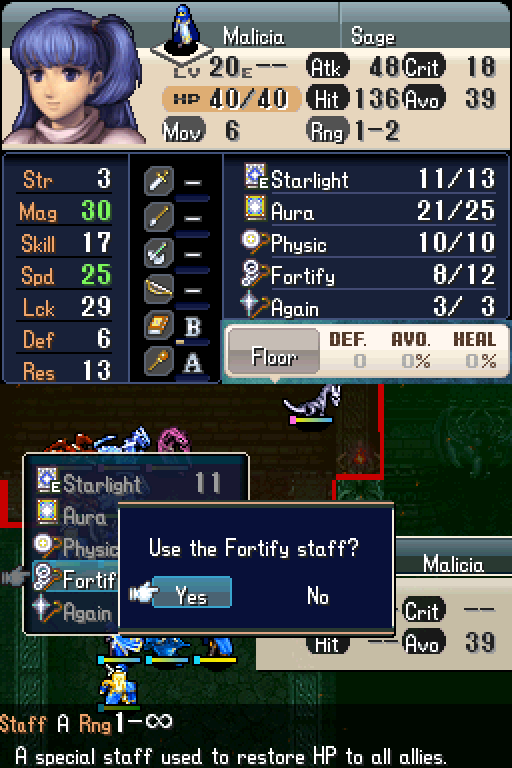The height and width of the screenshot is (768, 512).
Task: Click the sword weapon rank icon
Action: [159, 181]
